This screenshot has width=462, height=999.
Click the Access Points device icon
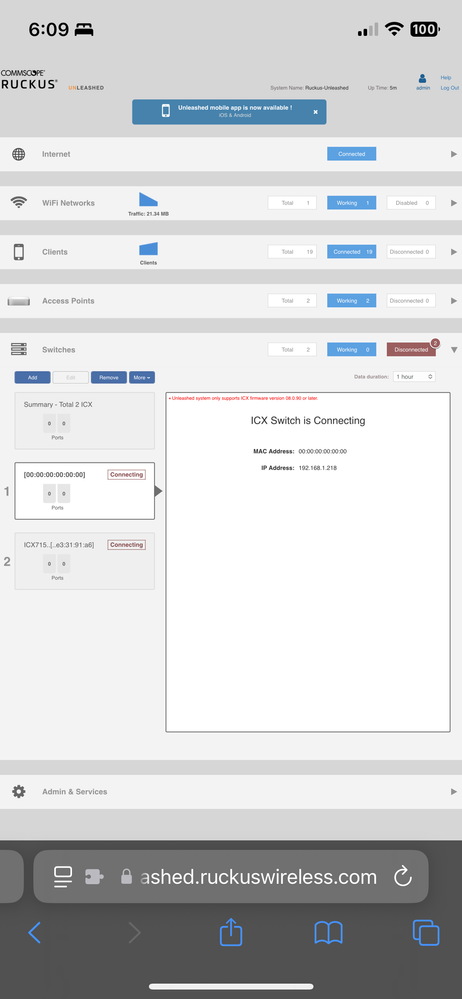point(18,301)
